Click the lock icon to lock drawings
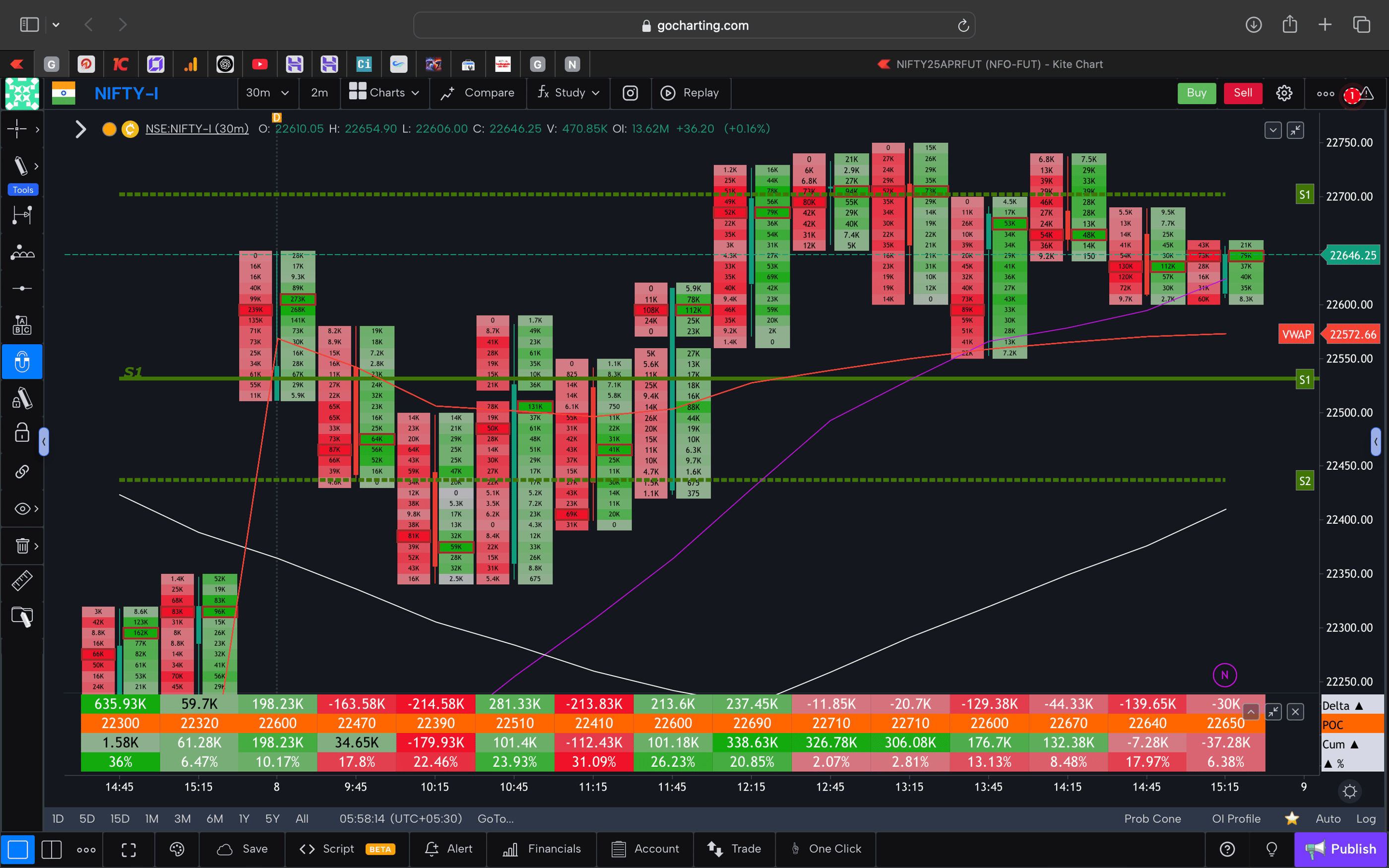The width and height of the screenshot is (1389, 868). point(21,433)
